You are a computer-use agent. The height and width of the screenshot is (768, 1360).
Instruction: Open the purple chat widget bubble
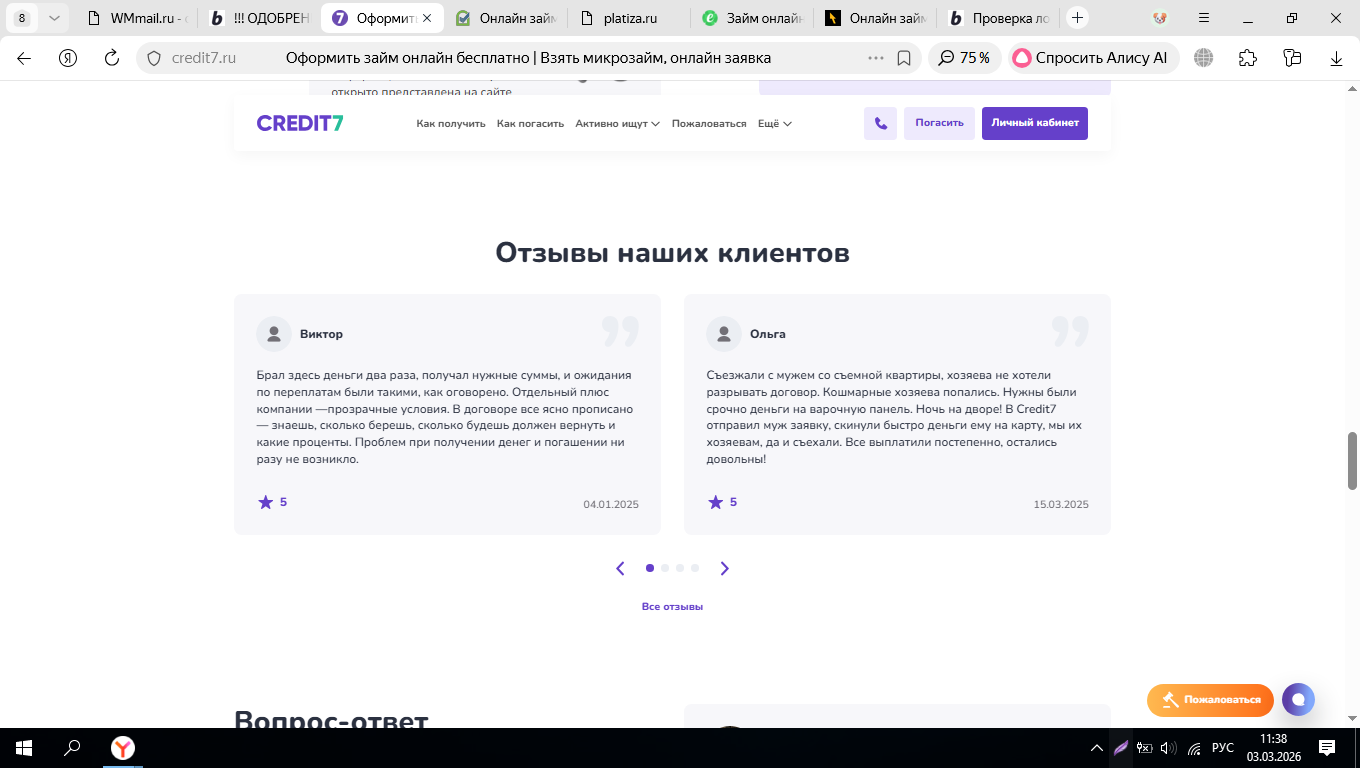(x=1298, y=699)
